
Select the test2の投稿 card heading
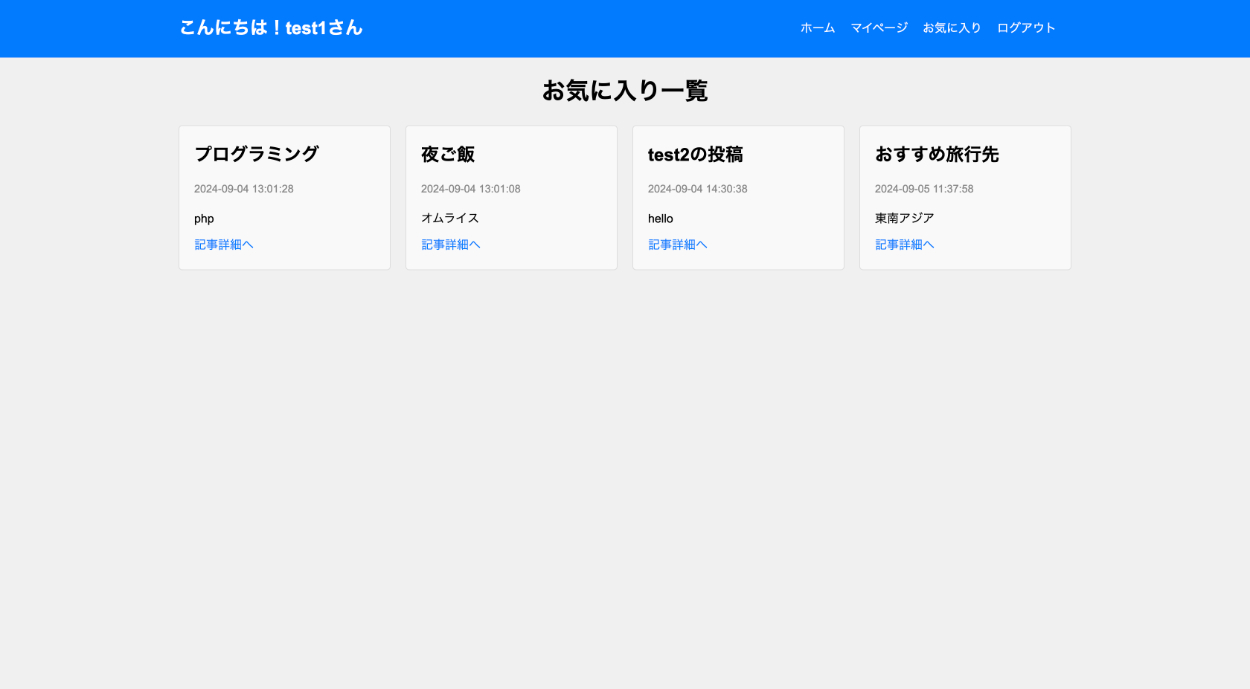point(695,154)
